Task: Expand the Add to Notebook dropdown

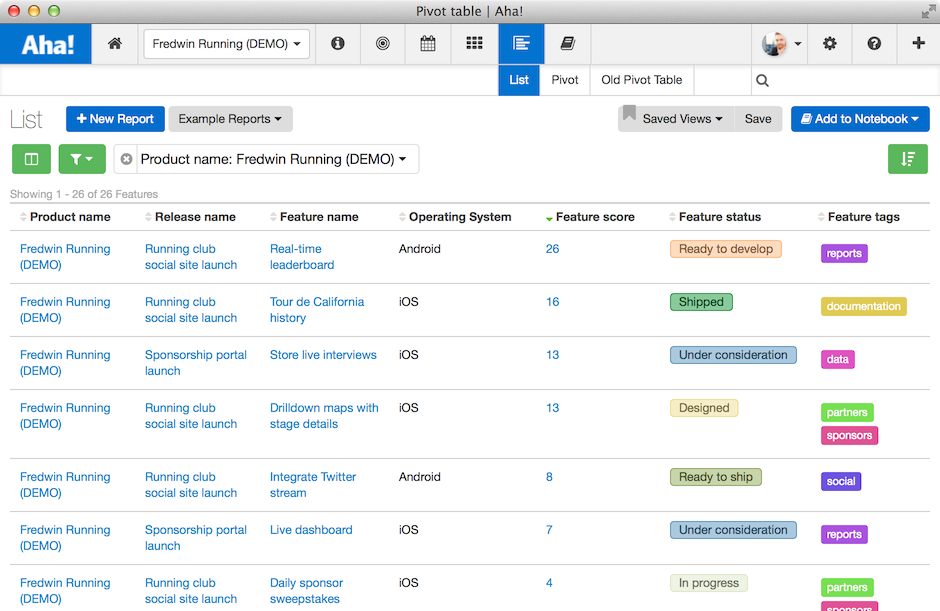Action: click(x=860, y=119)
